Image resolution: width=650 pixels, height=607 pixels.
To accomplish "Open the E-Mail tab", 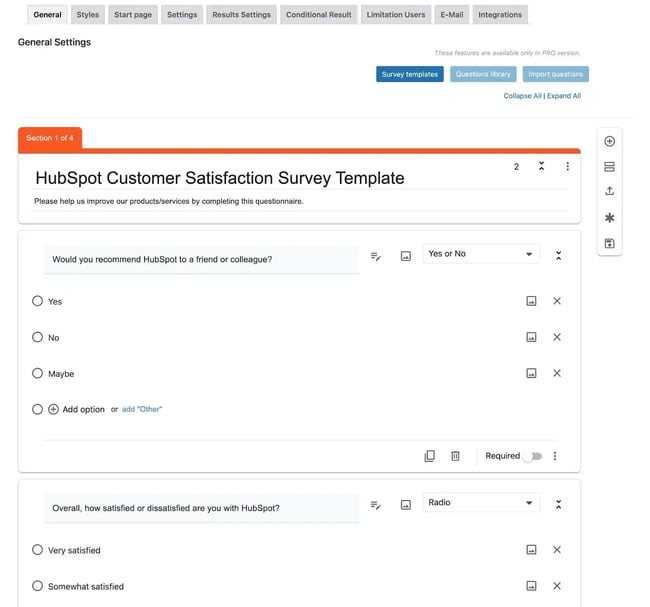I will 451,15.
